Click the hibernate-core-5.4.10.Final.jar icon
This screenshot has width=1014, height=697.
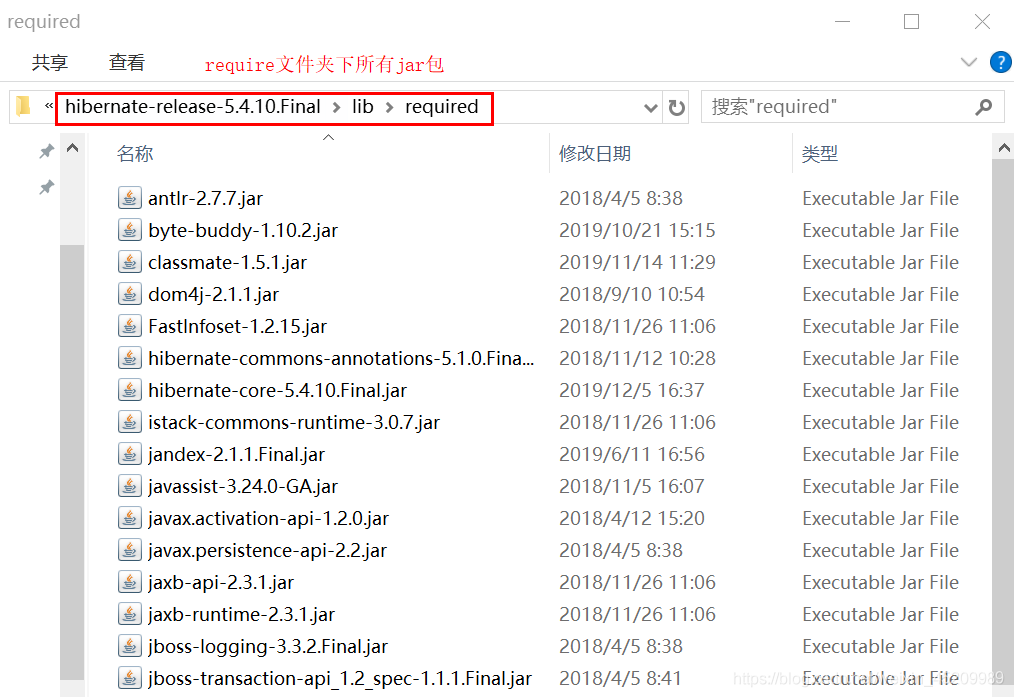[129, 390]
